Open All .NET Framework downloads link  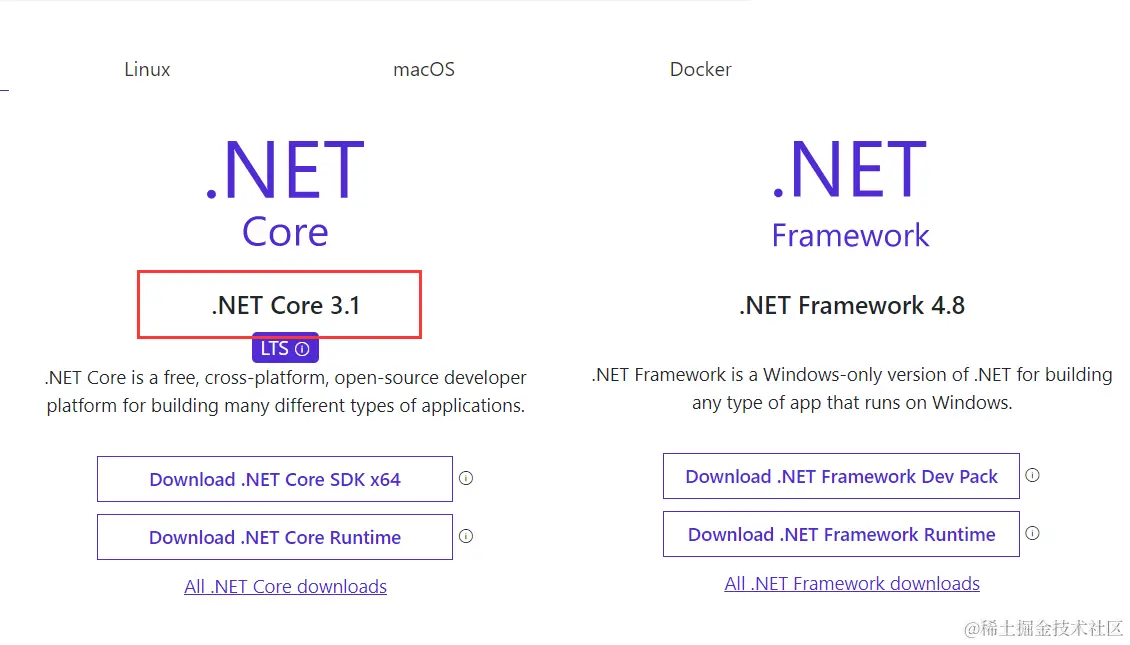[x=852, y=584]
